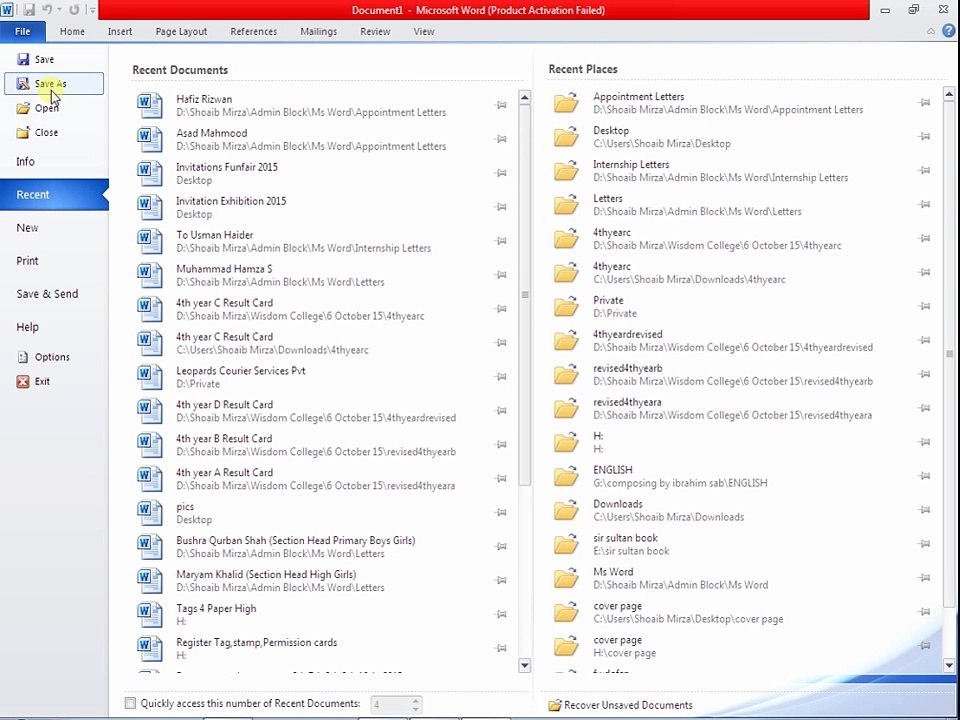Switch to the Home ribbon tab
Image resolution: width=960 pixels, height=720 pixels.
[72, 31]
